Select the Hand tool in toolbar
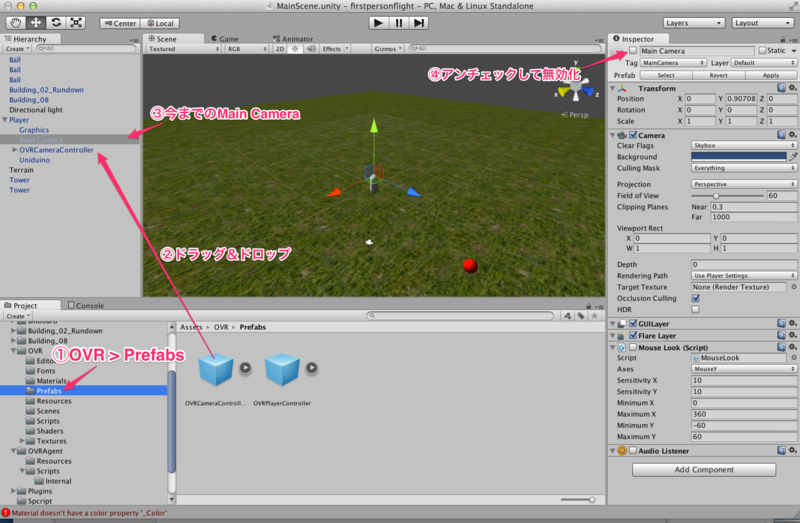800x523 pixels. (x=14, y=22)
